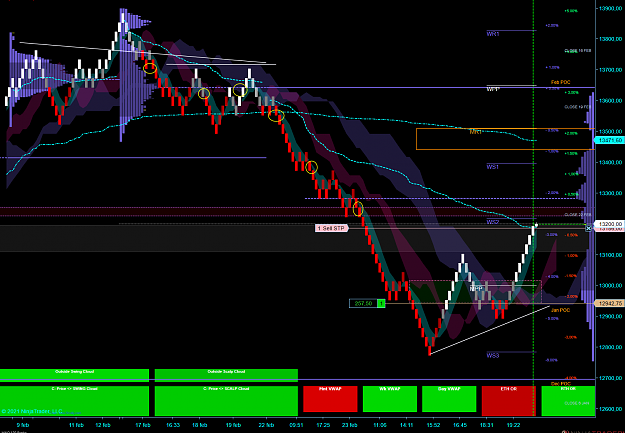The height and width of the screenshot is (433, 625).
Task: Select the WS1 pivot level label
Action: [493, 167]
